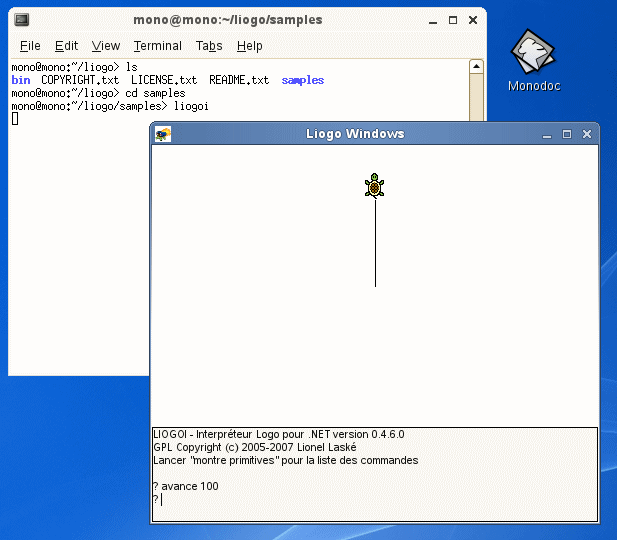Click the terminal scrollbar up arrow
617x540 pixels.
[476, 67]
